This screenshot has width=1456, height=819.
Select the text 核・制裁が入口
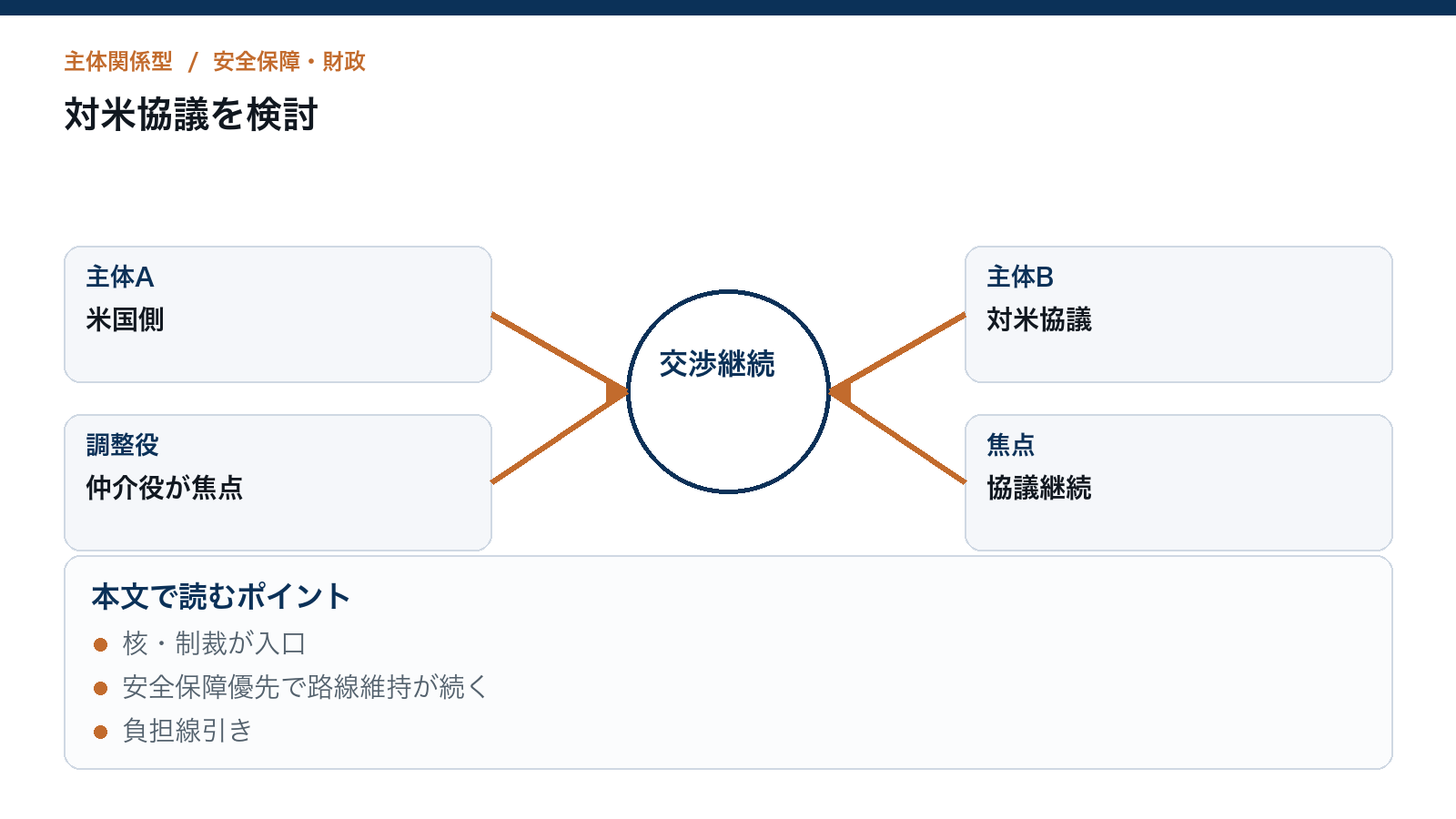click(214, 644)
